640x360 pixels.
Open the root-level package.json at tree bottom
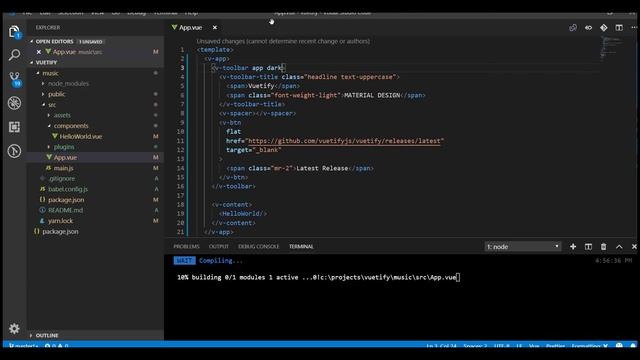[x=60, y=231]
